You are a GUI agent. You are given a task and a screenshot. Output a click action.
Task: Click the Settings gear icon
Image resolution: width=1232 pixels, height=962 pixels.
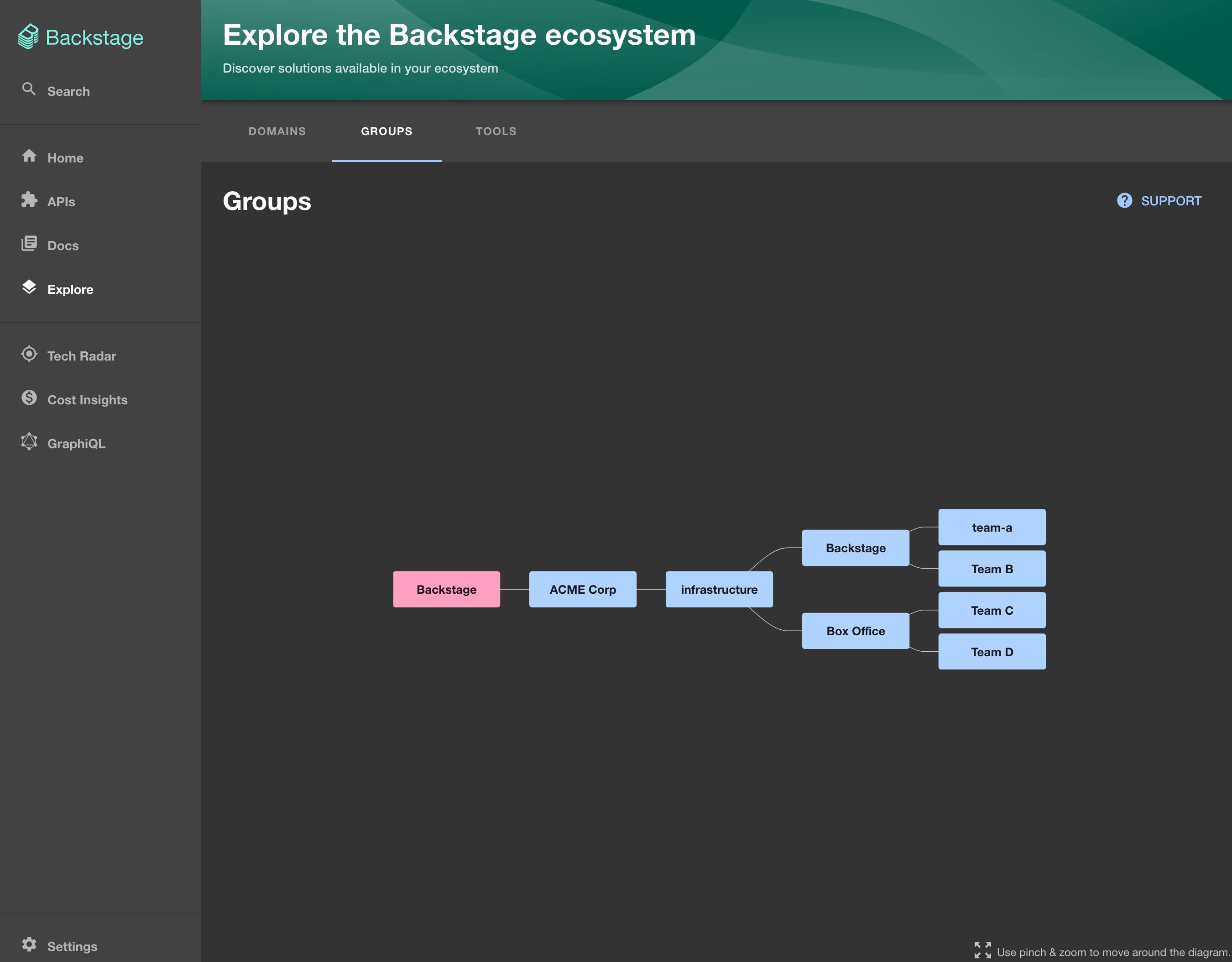[x=29, y=945]
